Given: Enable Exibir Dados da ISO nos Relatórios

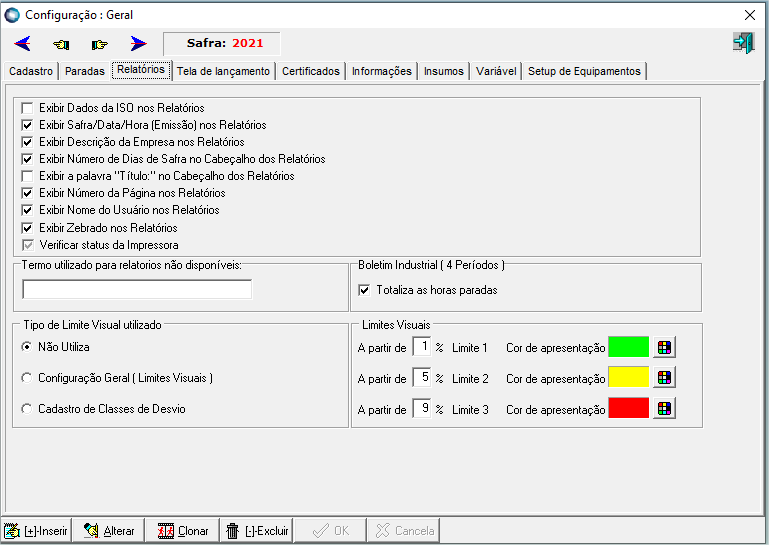Looking at the screenshot, I should 27,108.
